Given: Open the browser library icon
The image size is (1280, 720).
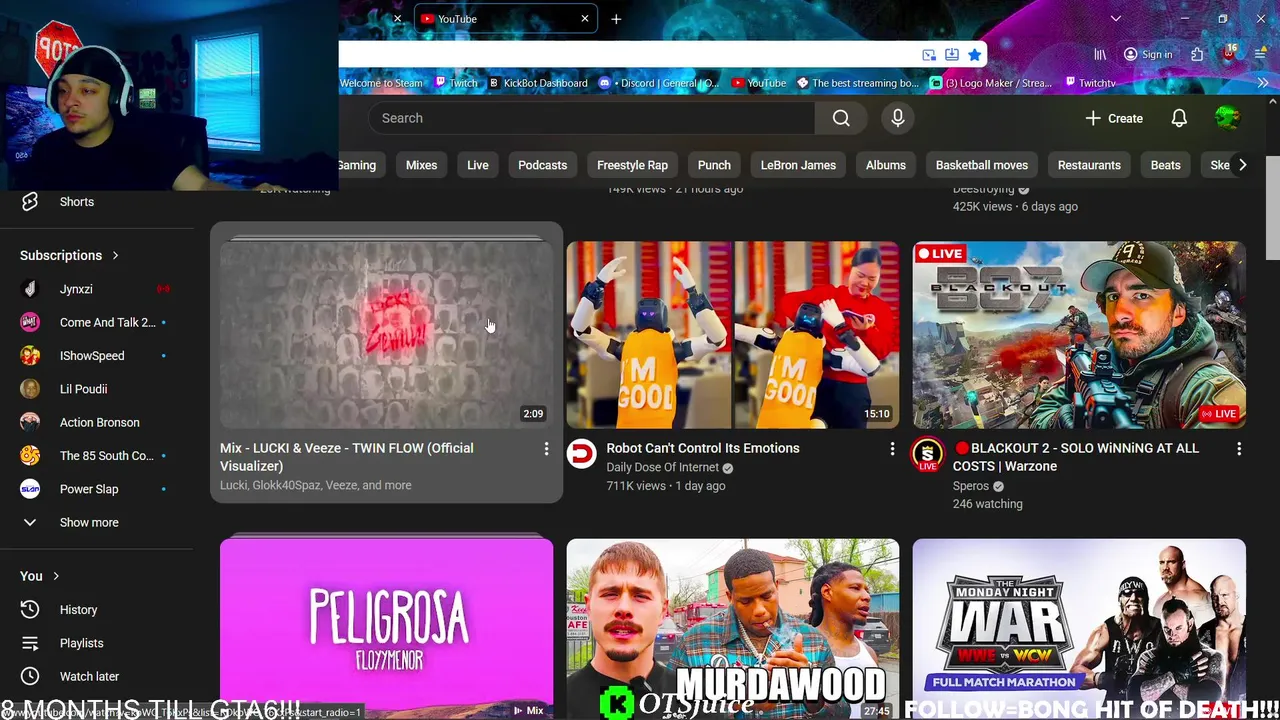Looking at the screenshot, I should [x=1100, y=55].
